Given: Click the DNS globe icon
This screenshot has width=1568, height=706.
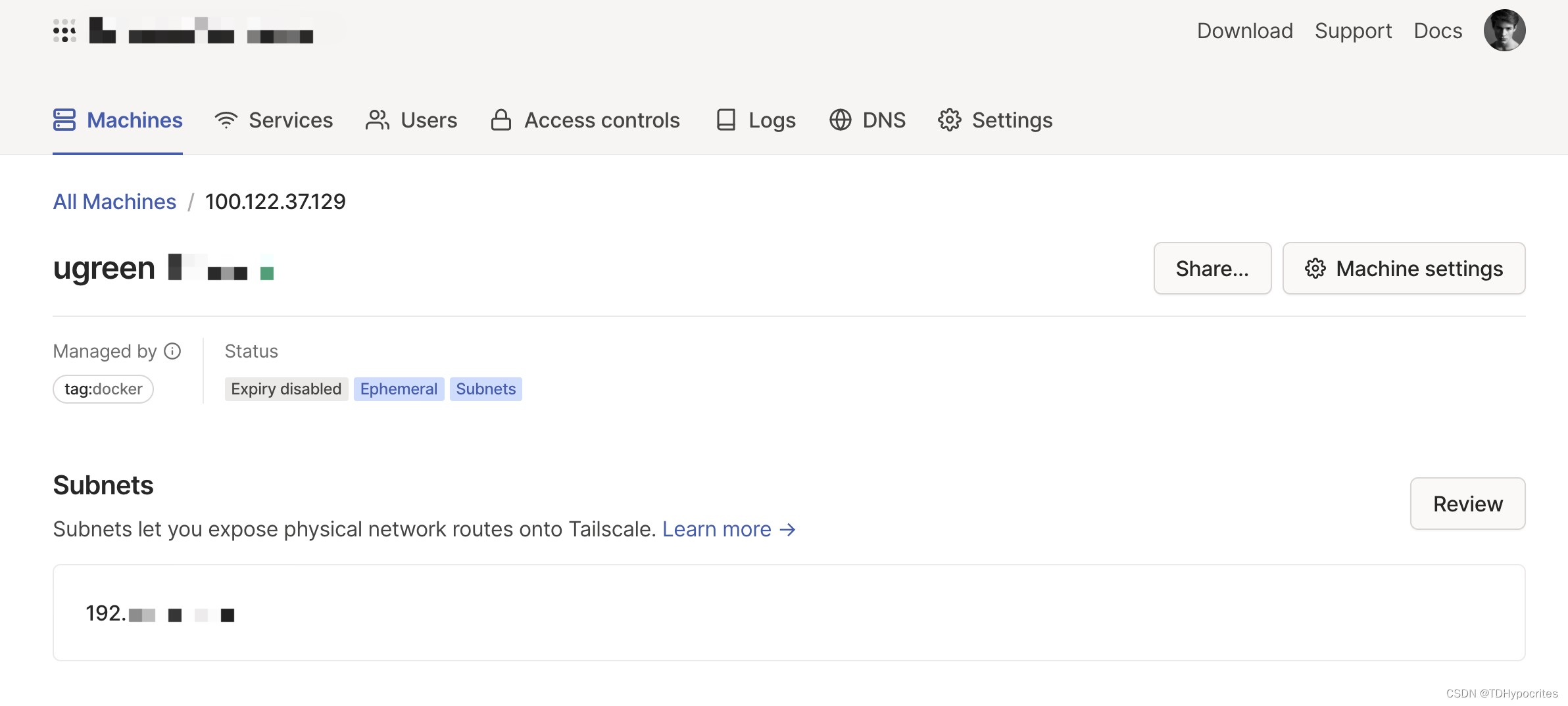Looking at the screenshot, I should (x=841, y=120).
